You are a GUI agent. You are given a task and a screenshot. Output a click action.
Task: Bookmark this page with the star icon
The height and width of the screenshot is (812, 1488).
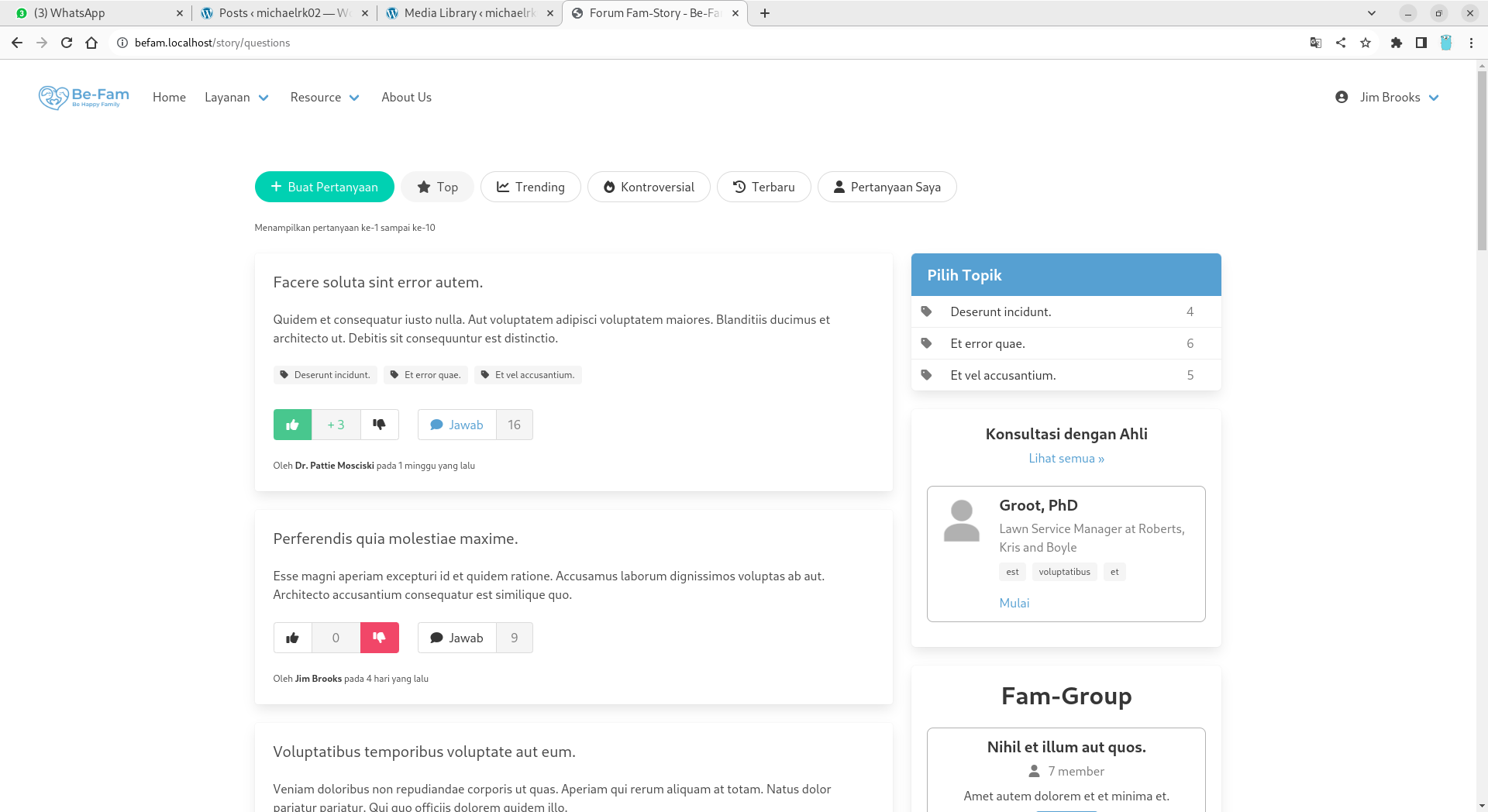tap(1366, 43)
